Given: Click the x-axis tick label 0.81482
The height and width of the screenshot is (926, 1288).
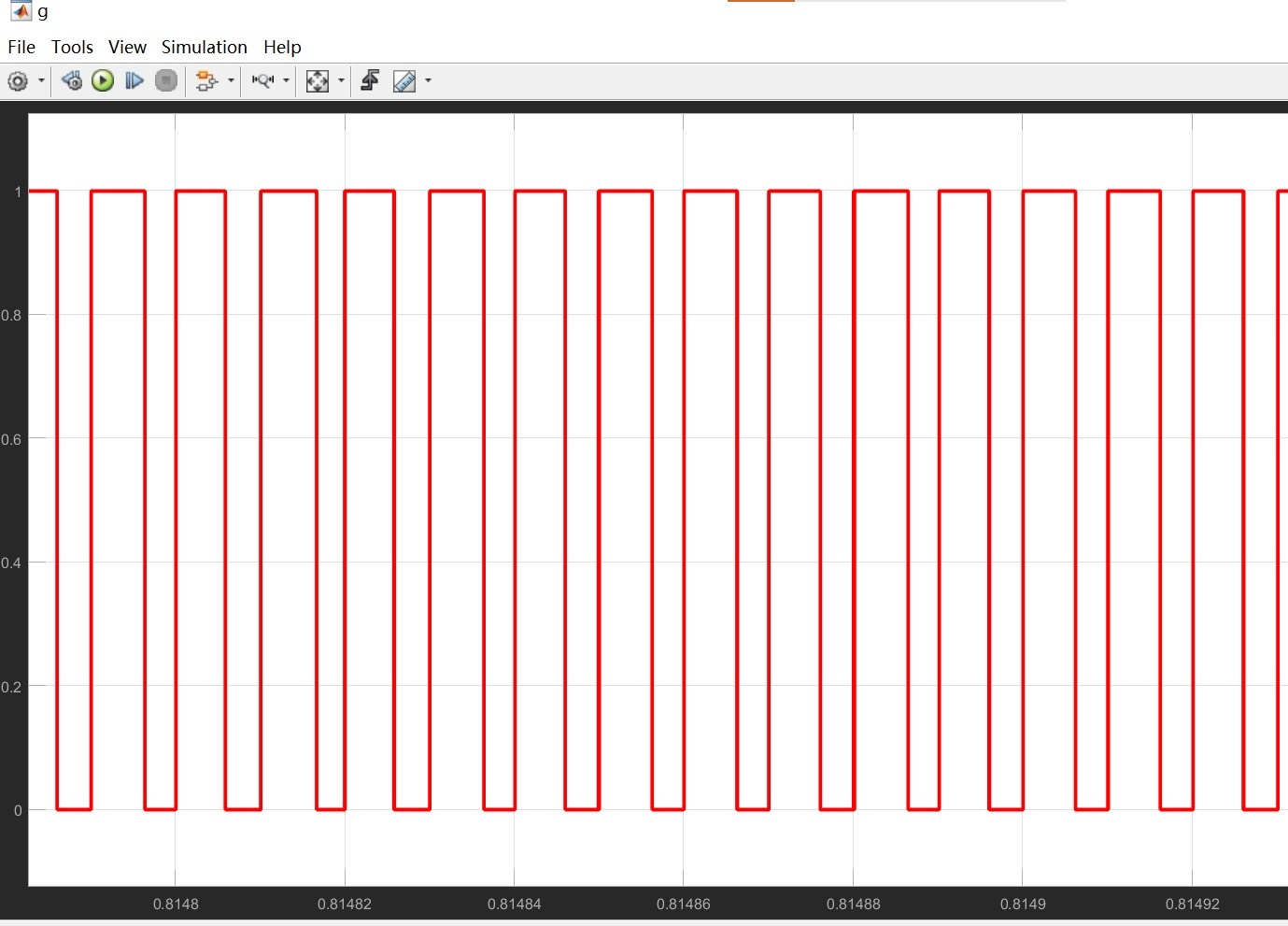Looking at the screenshot, I should tap(345, 905).
